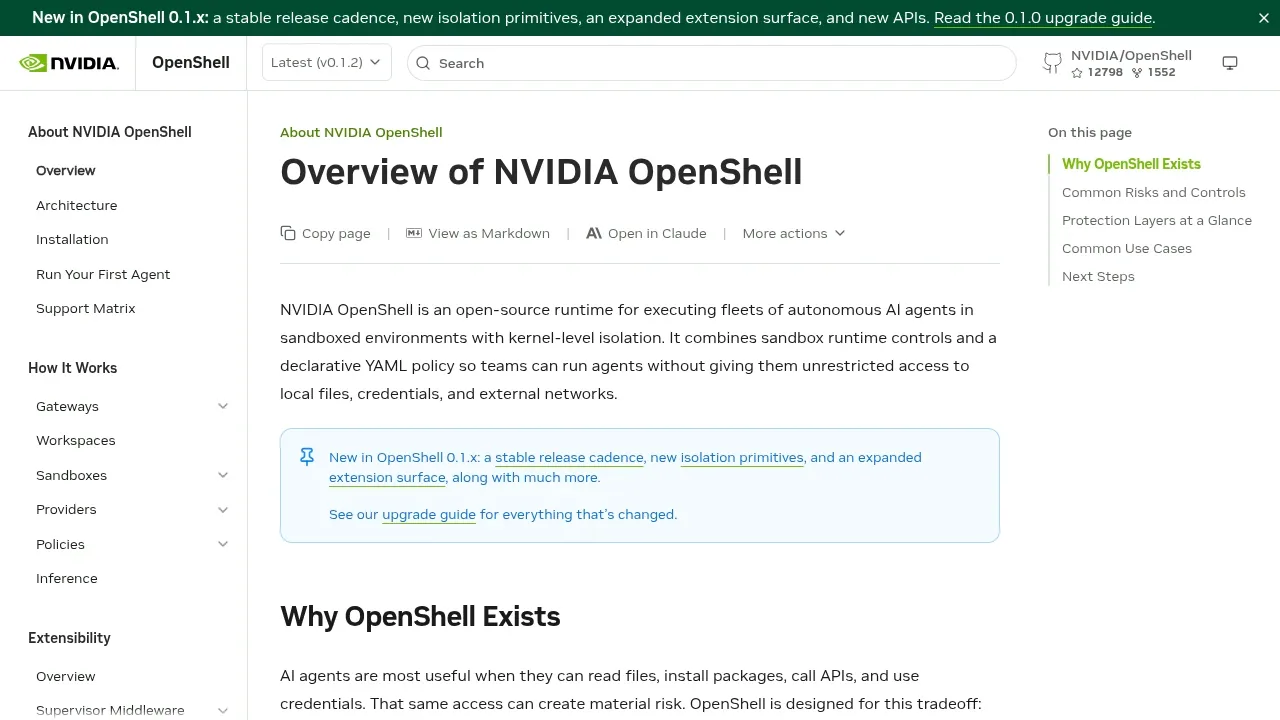Click the Sandboxes sidebar item

point(71,475)
